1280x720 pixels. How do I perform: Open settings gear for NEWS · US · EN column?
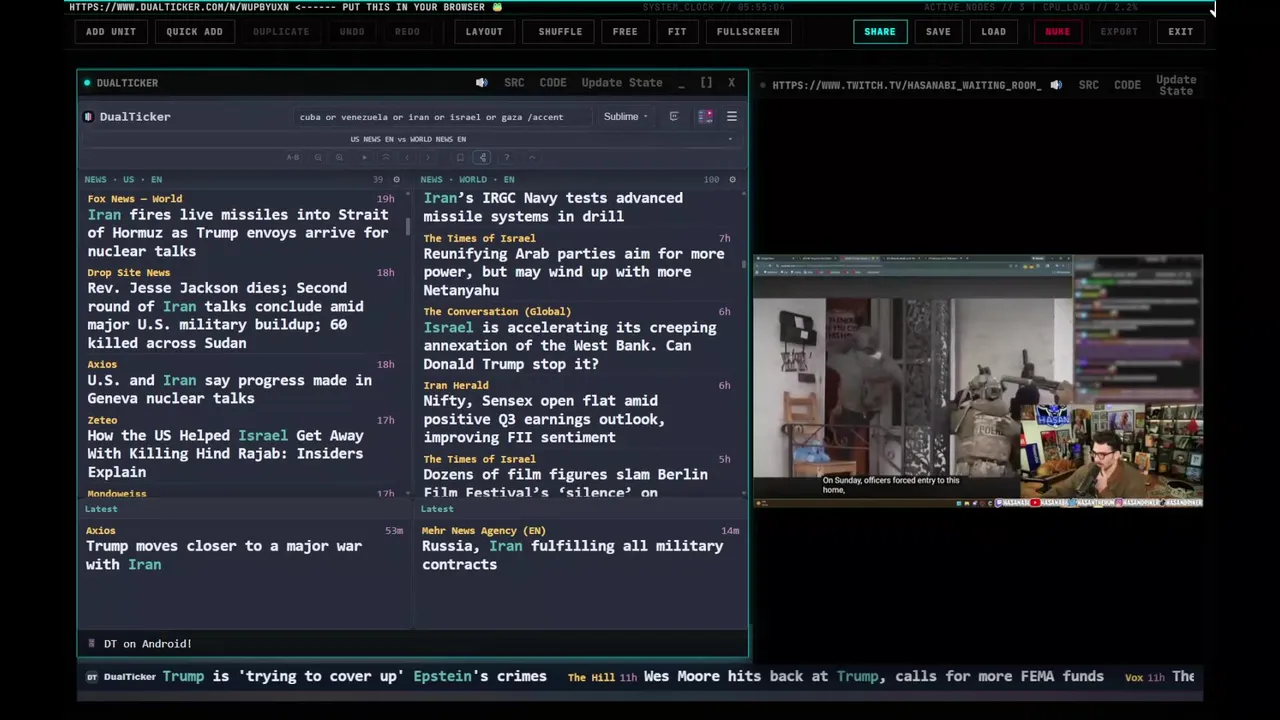396,180
